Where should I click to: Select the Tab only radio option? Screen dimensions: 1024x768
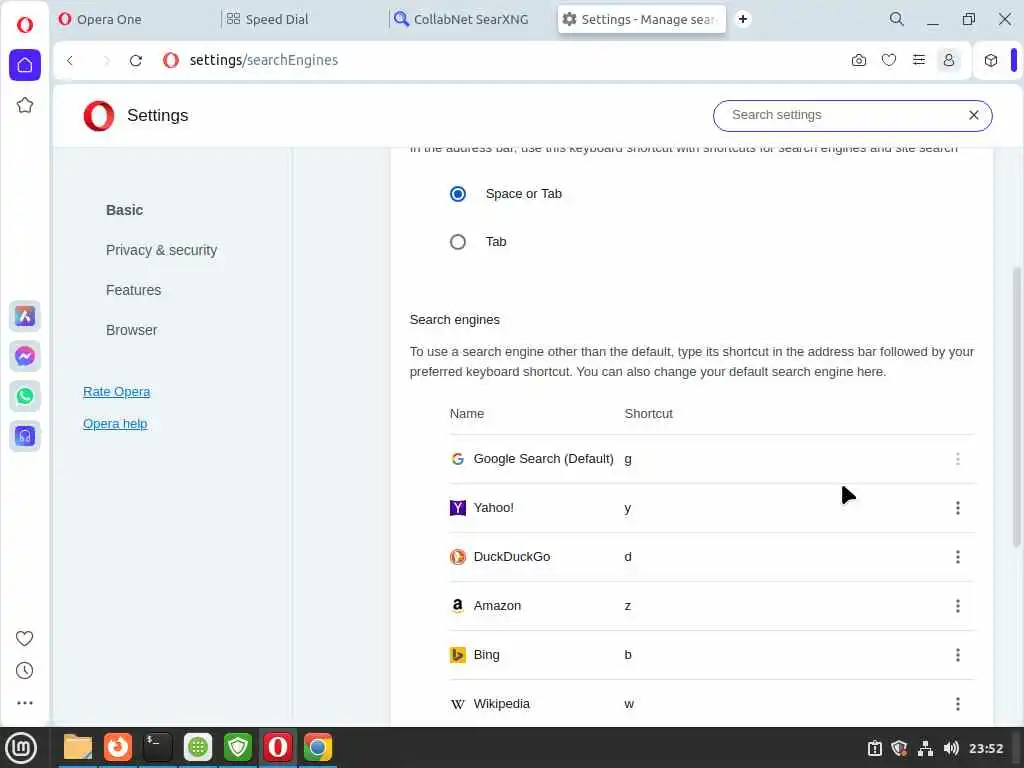point(458,242)
